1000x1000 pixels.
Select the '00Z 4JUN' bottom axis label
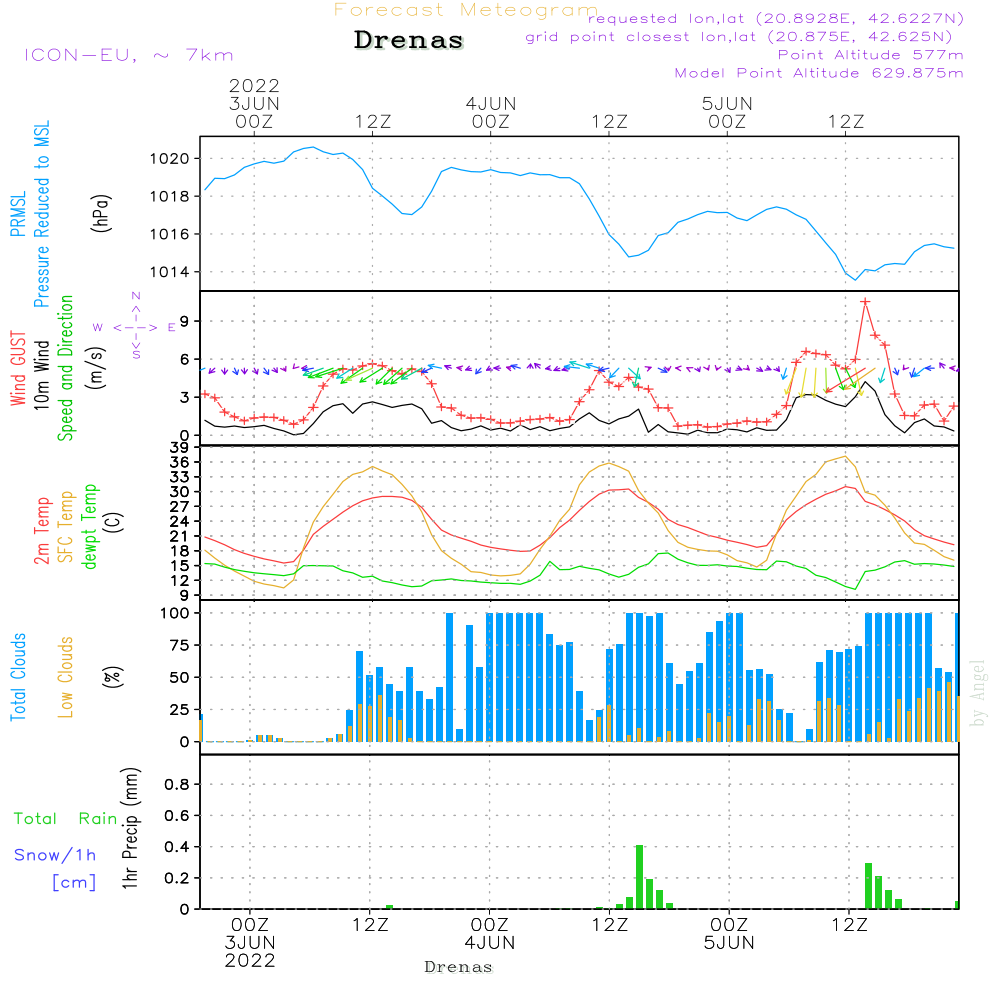click(x=490, y=934)
